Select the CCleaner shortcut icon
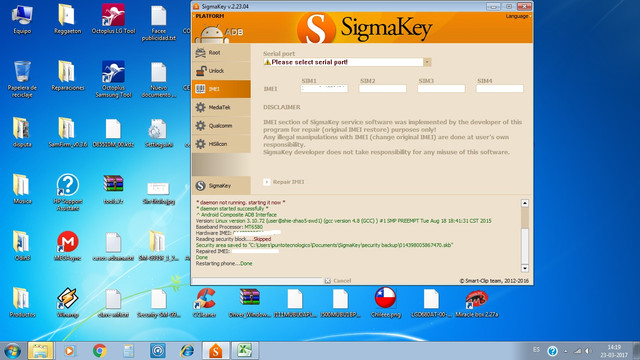Screen dimensions: 640x360 204,302
